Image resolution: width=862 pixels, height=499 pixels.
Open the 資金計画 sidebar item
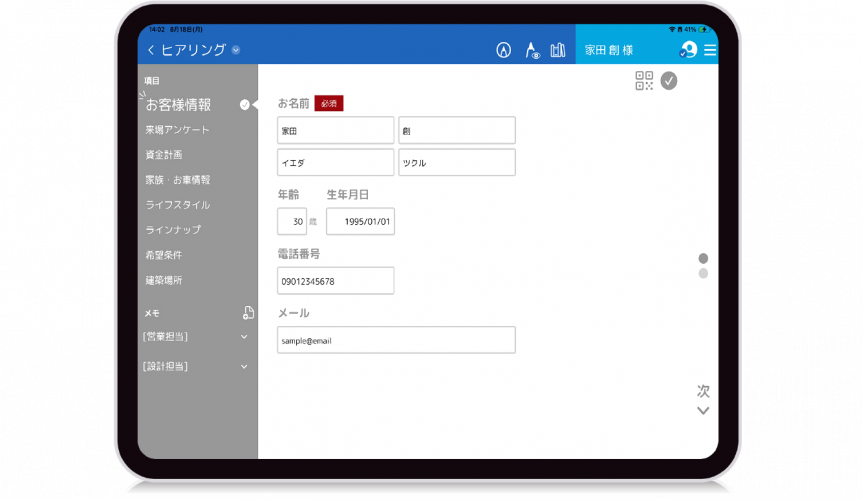(164, 155)
